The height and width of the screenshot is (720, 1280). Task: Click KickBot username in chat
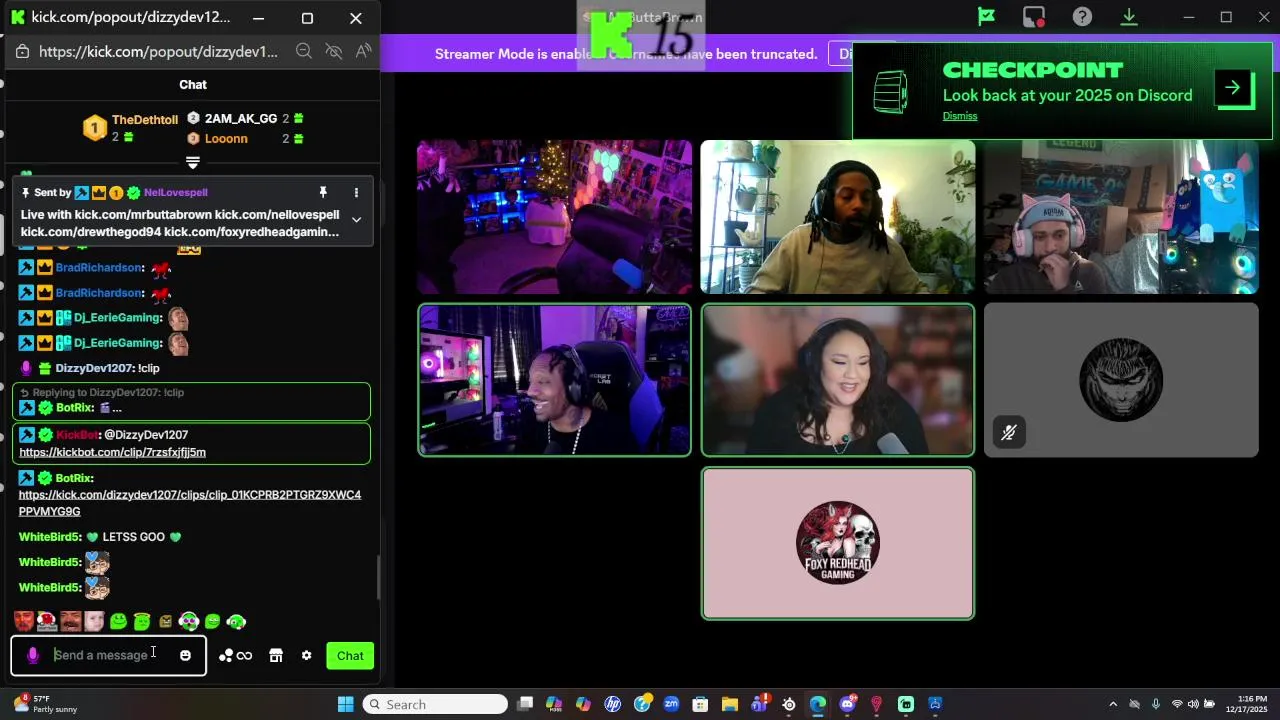coord(78,435)
